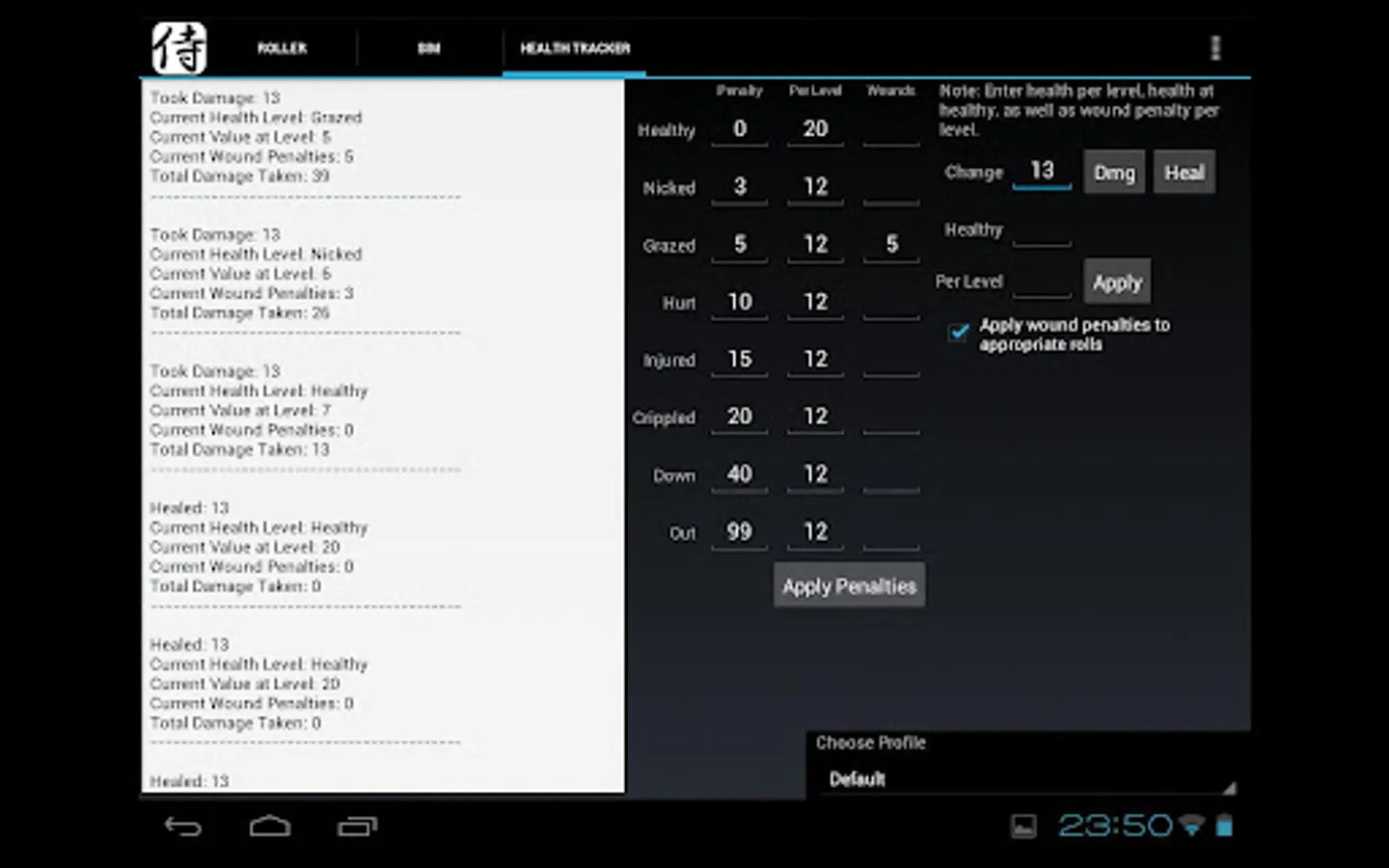Edit the Crippled wounds field
This screenshot has height=868, width=1389.
click(x=891, y=417)
